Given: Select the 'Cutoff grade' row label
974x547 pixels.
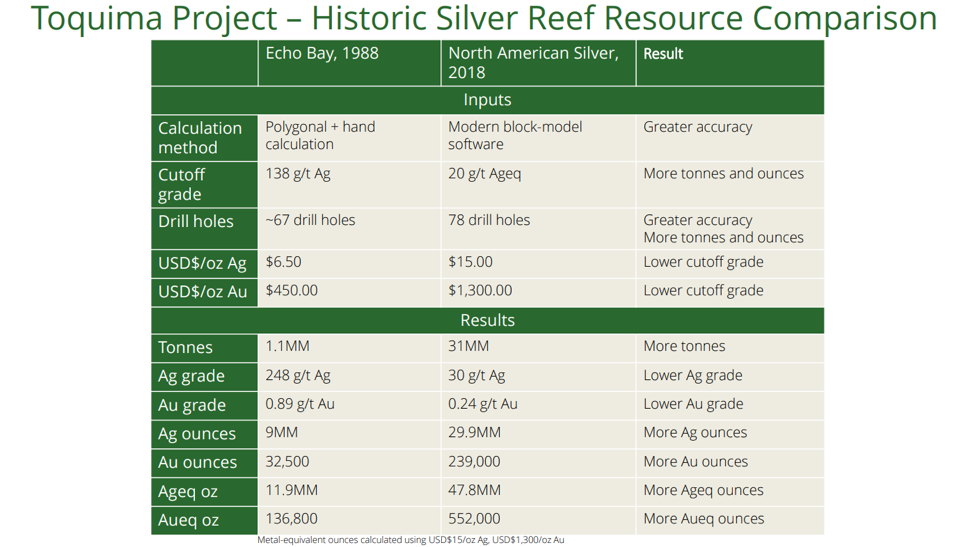Looking at the screenshot, I should [x=204, y=184].
